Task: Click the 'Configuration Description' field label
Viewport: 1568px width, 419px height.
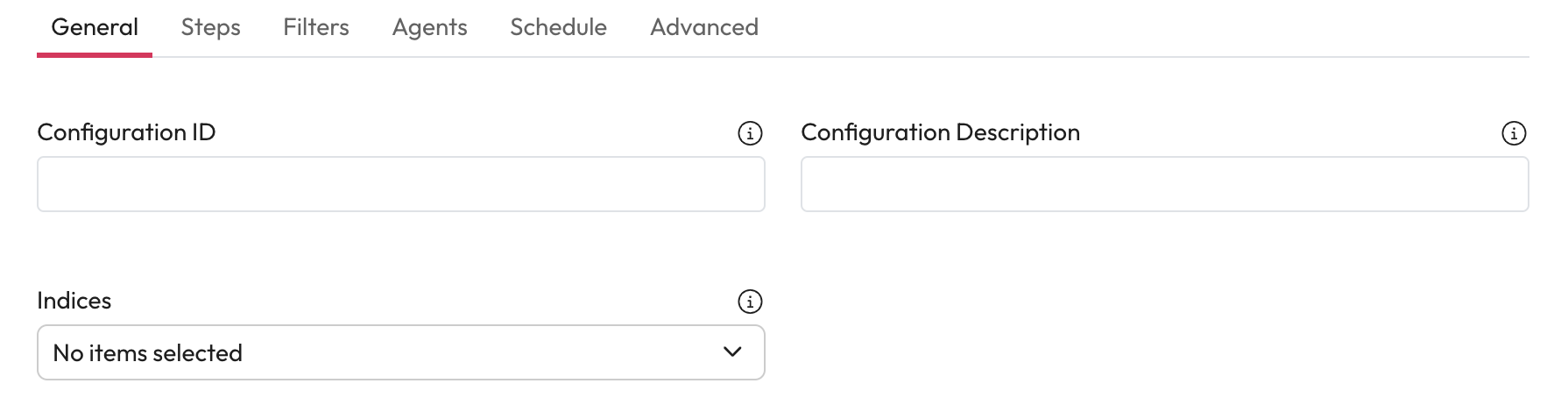Action: [940, 132]
